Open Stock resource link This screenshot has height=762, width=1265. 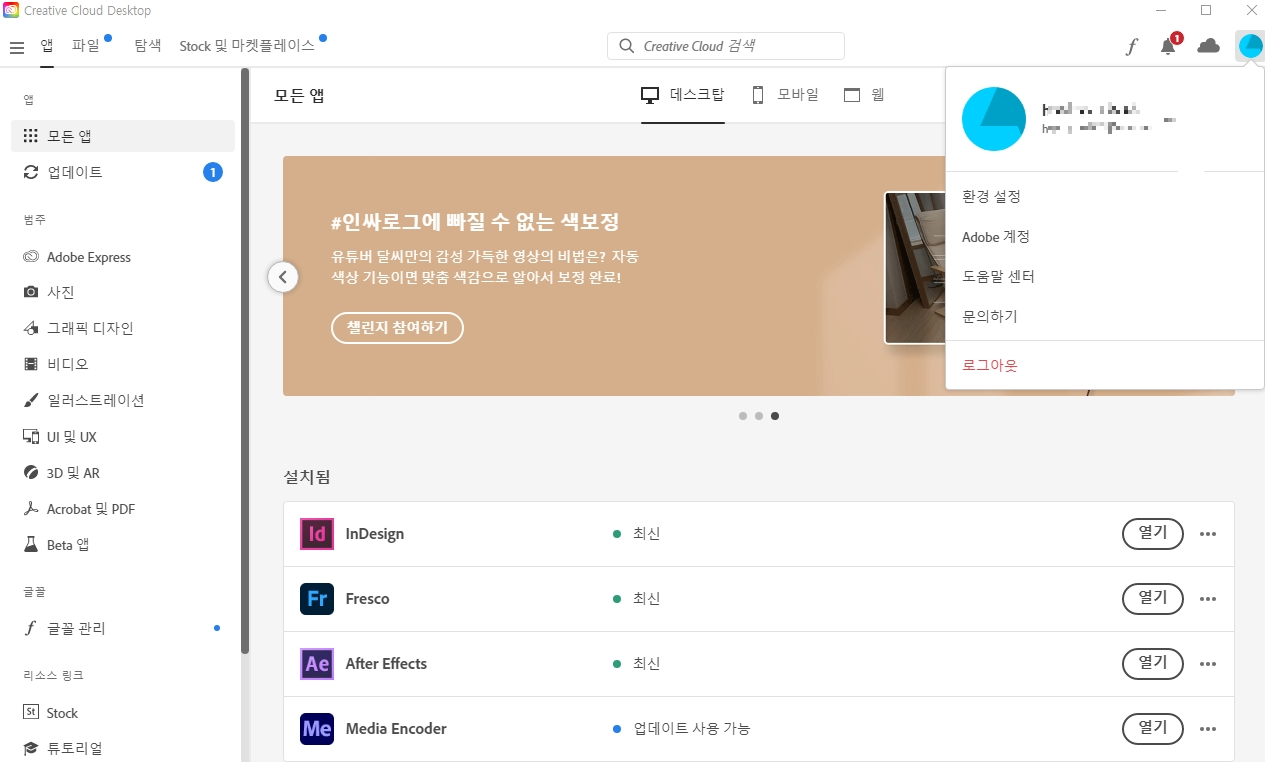(x=123, y=713)
